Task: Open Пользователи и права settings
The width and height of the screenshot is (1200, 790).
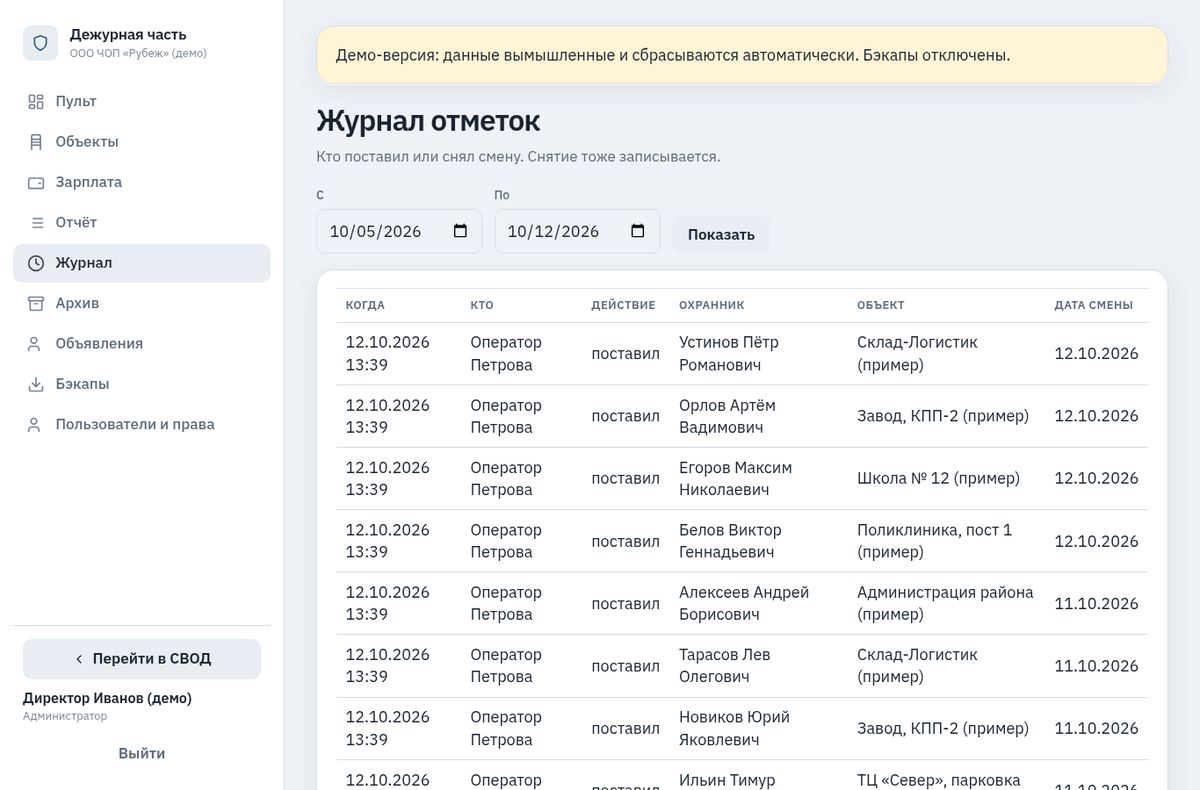Action: tap(142, 424)
